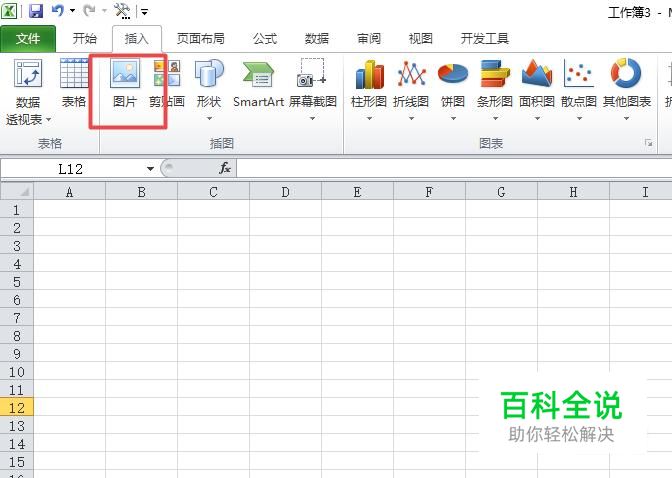
Task: Click the fx Insert Function button
Action: coord(225,168)
